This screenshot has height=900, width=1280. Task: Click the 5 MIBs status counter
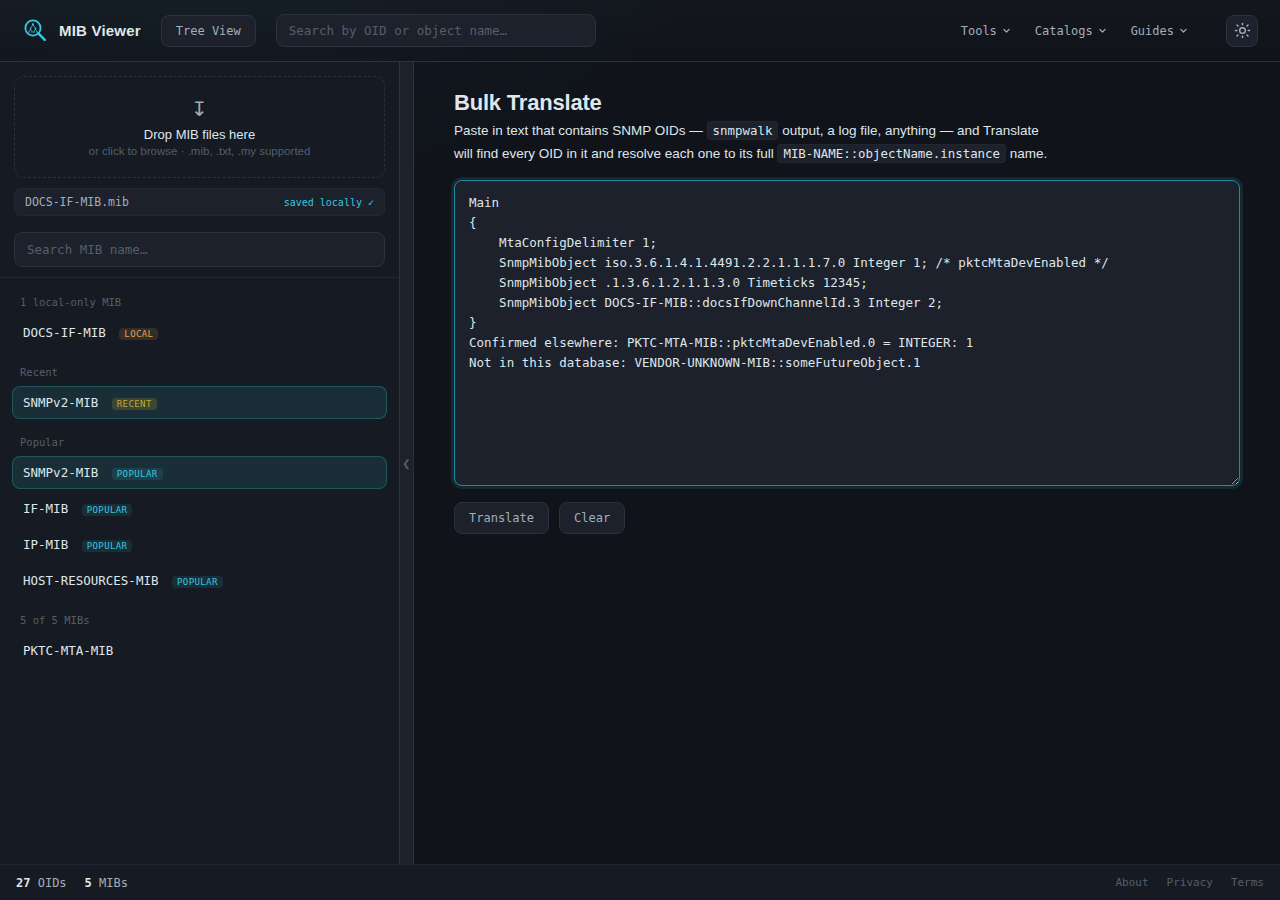(106, 883)
